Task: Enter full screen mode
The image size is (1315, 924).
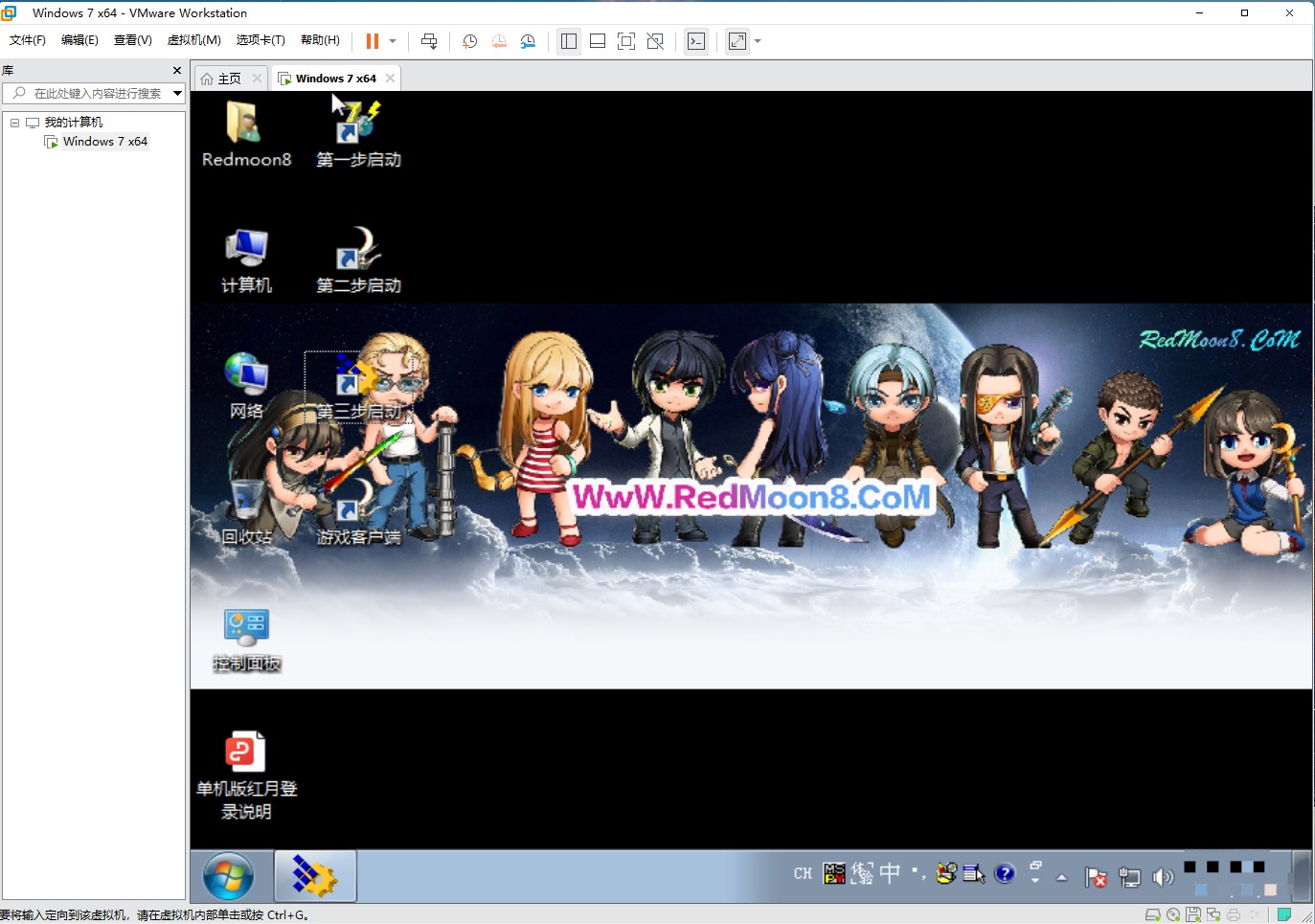Action: tap(626, 41)
